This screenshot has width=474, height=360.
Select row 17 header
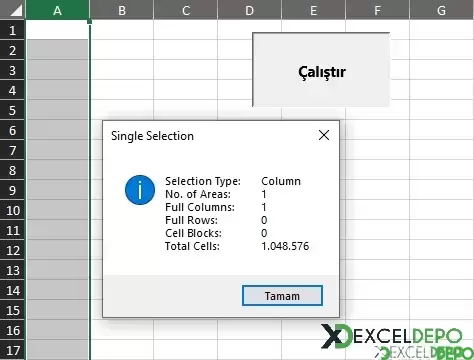[12, 350]
